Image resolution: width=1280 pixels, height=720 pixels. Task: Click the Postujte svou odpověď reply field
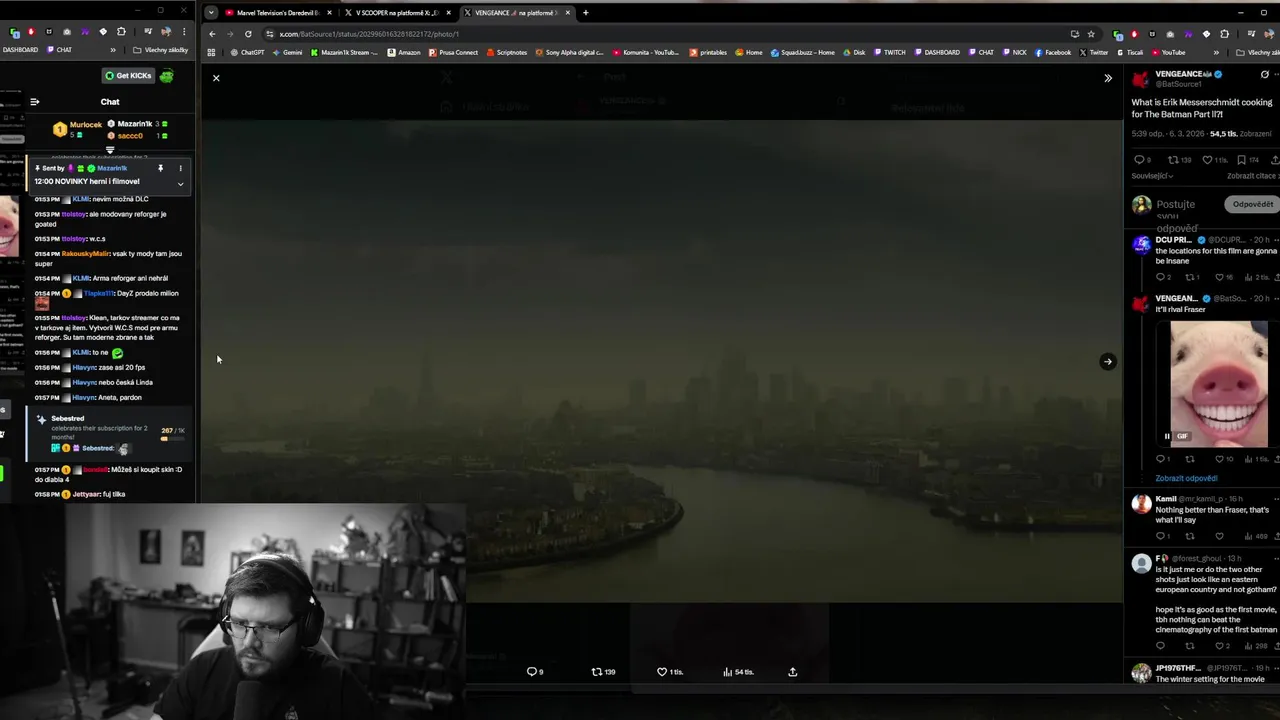(x=1176, y=216)
